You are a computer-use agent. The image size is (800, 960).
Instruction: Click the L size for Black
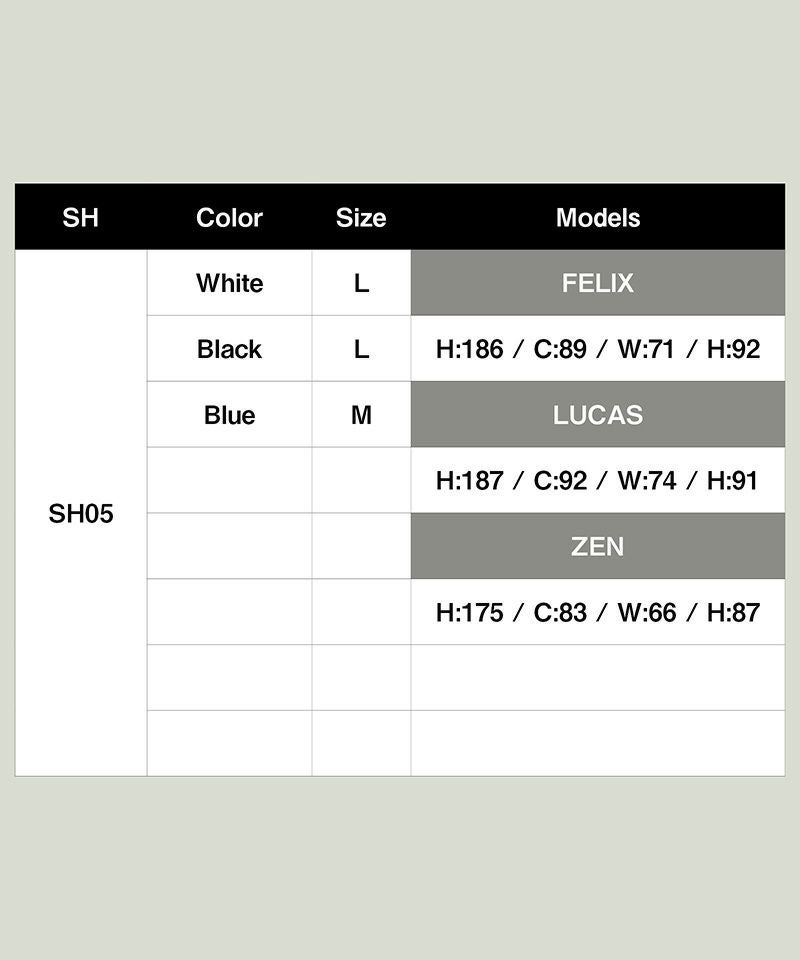pos(361,349)
